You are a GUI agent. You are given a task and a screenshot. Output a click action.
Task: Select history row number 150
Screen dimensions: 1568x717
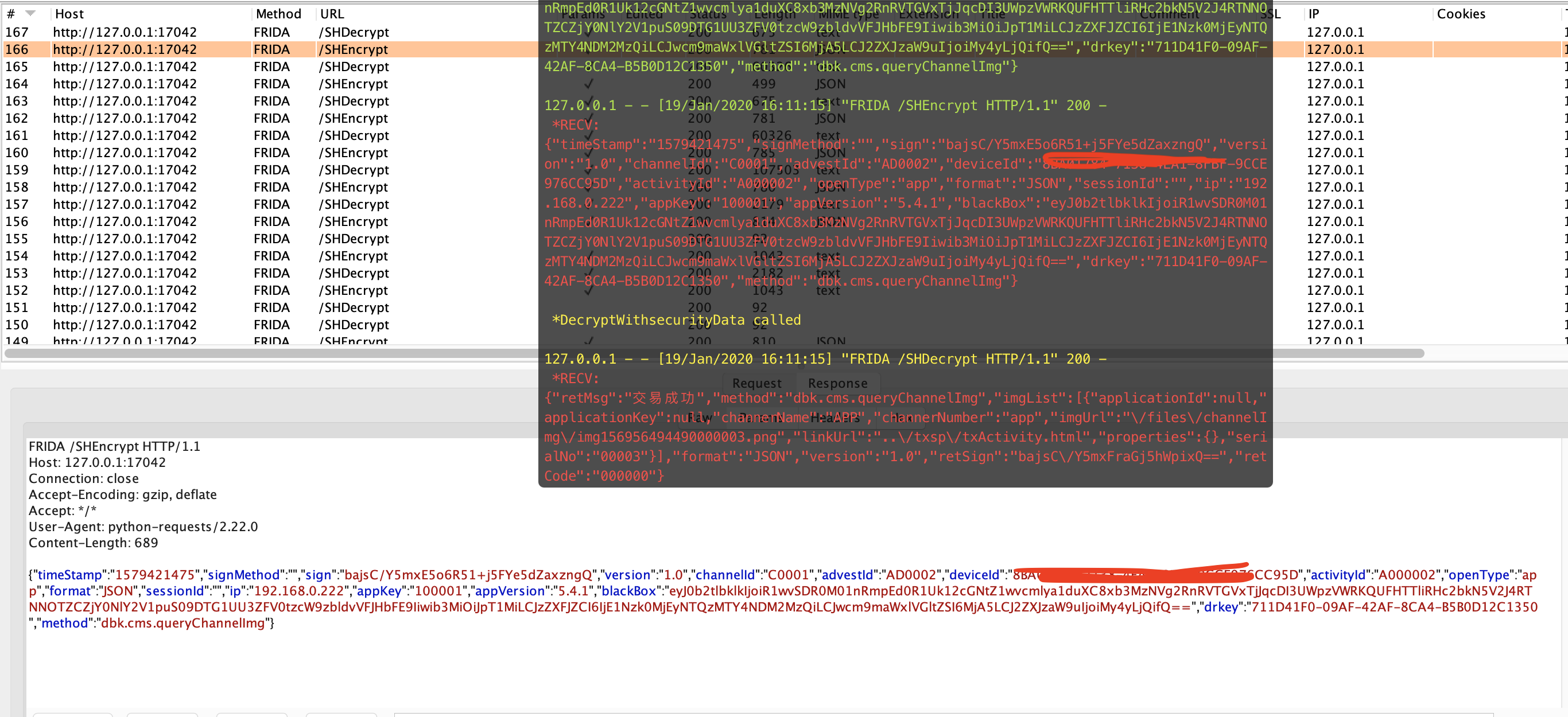click(17, 325)
